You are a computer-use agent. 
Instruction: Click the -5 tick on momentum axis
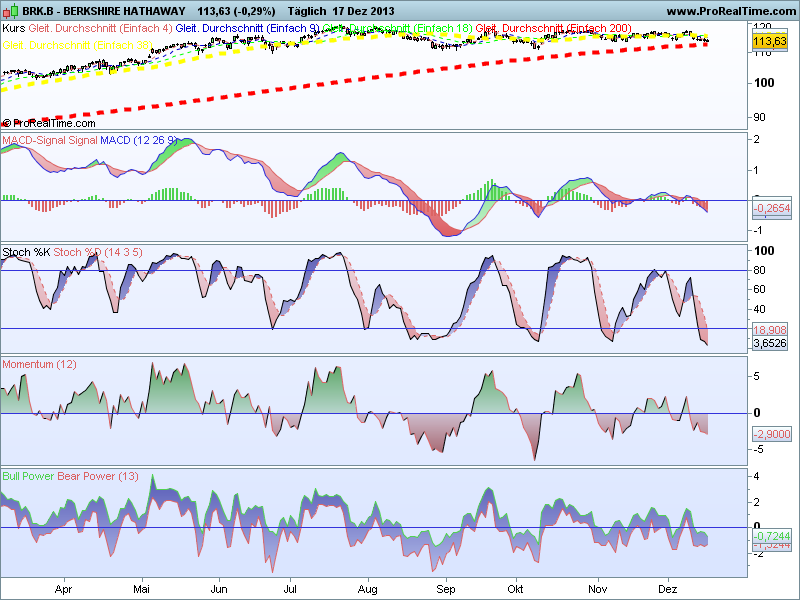758,449
